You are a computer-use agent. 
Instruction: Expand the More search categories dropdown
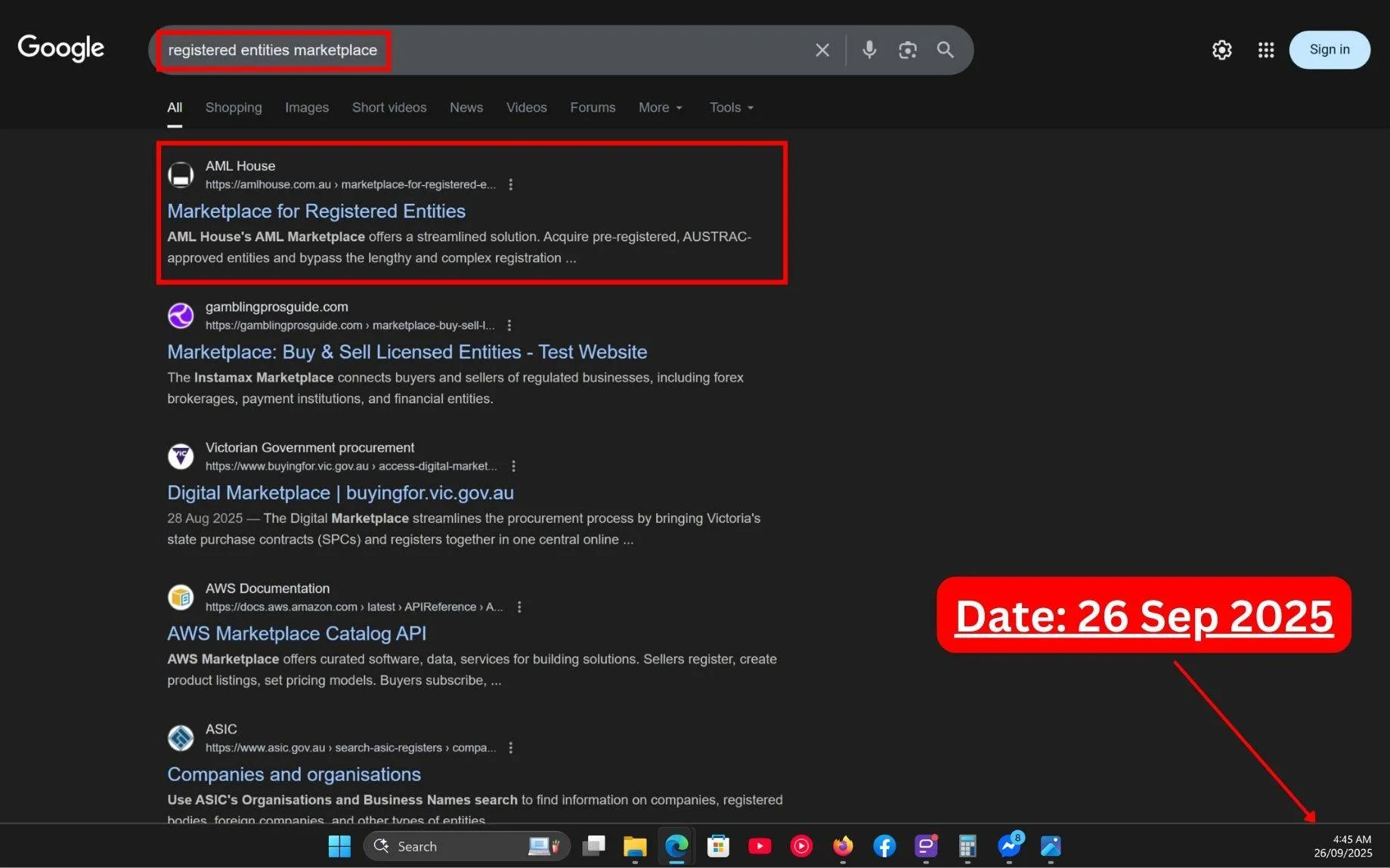point(659,107)
